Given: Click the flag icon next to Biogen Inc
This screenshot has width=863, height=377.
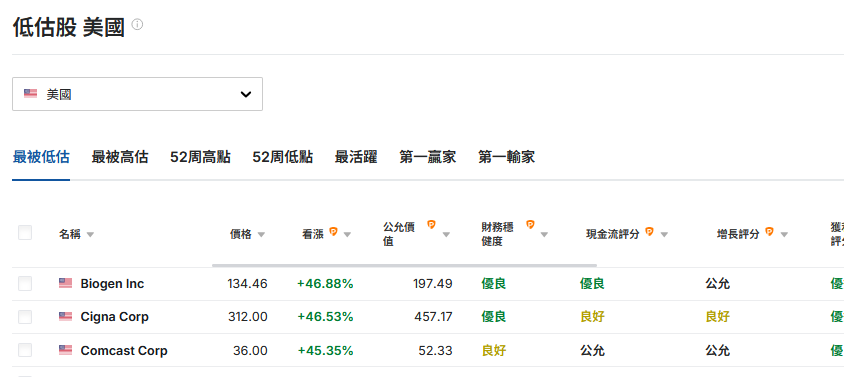Looking at the screenshot, I should coord(65,283).
